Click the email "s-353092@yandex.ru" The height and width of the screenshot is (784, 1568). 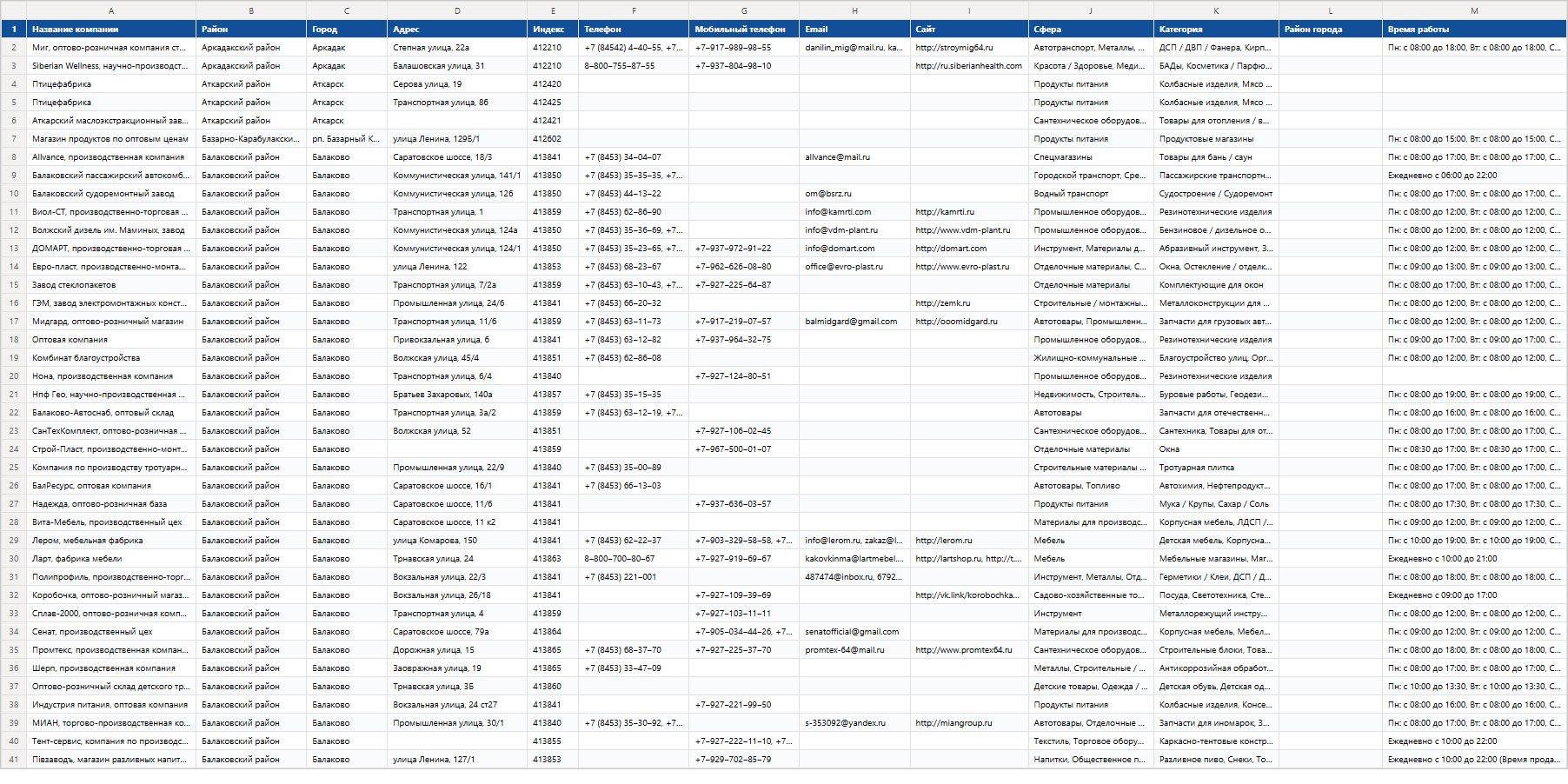click(854, 722)
